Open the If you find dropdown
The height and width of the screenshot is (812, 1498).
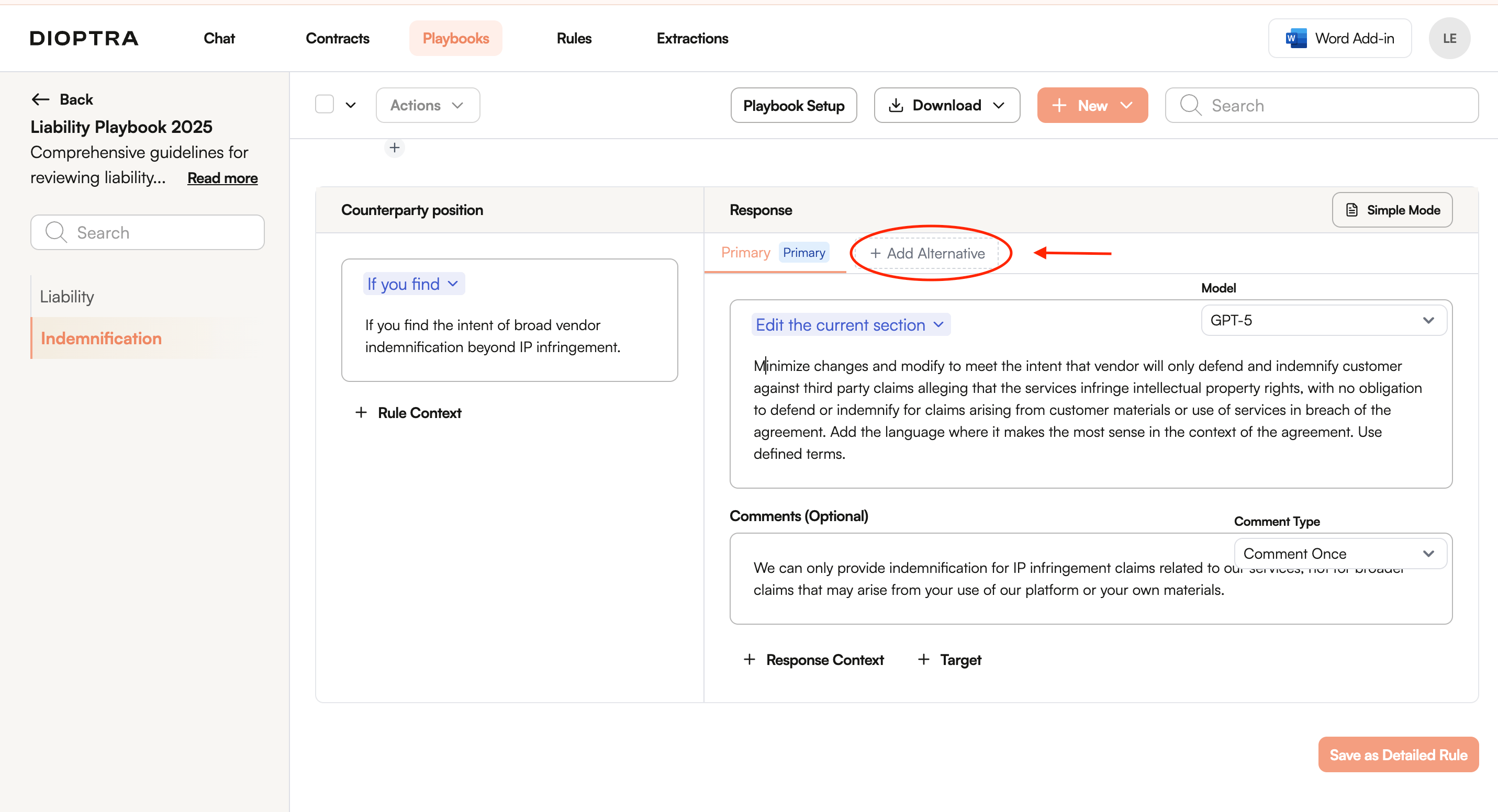(x=413, y=284)
